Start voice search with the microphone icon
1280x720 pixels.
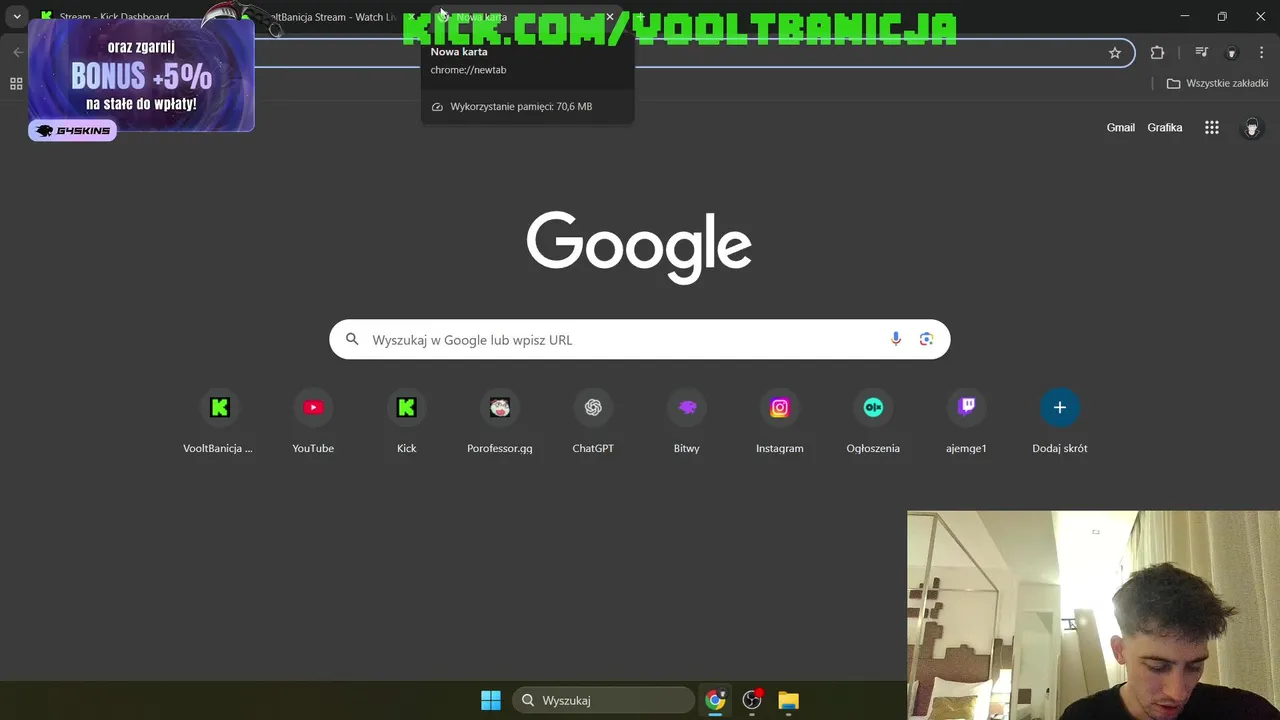(x=896, y=339)
